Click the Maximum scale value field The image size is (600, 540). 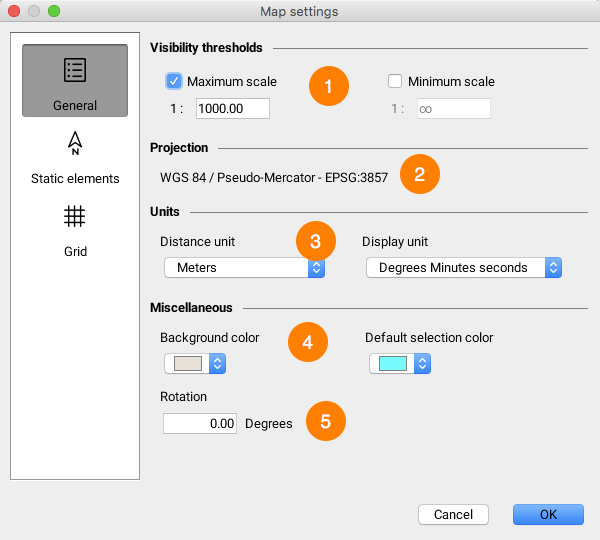point(232,108)
